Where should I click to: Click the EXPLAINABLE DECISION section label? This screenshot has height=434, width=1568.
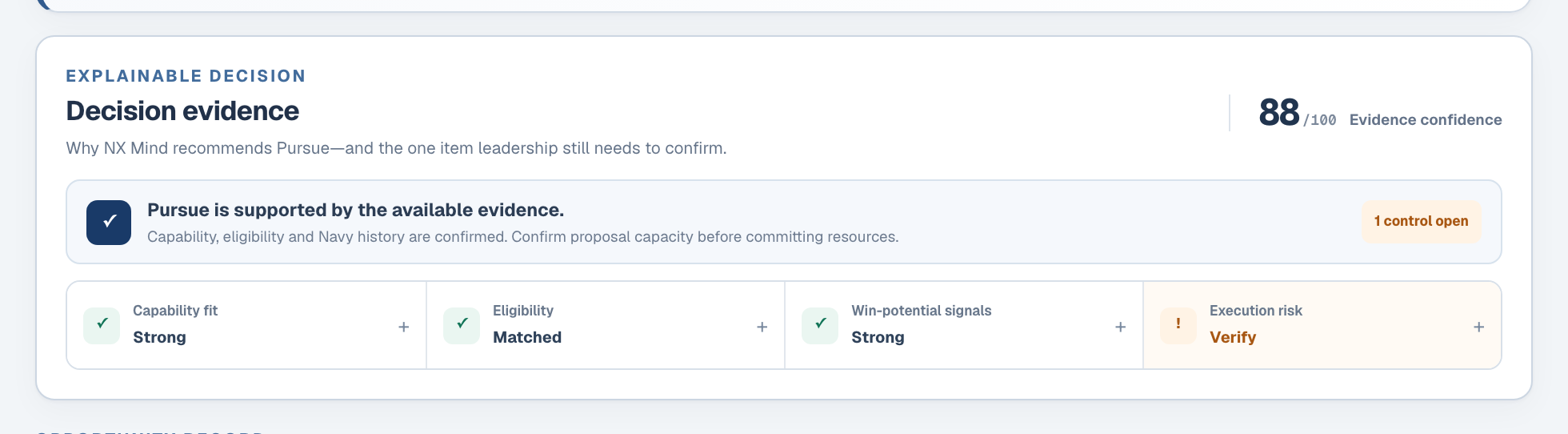(x=186, y=76)
